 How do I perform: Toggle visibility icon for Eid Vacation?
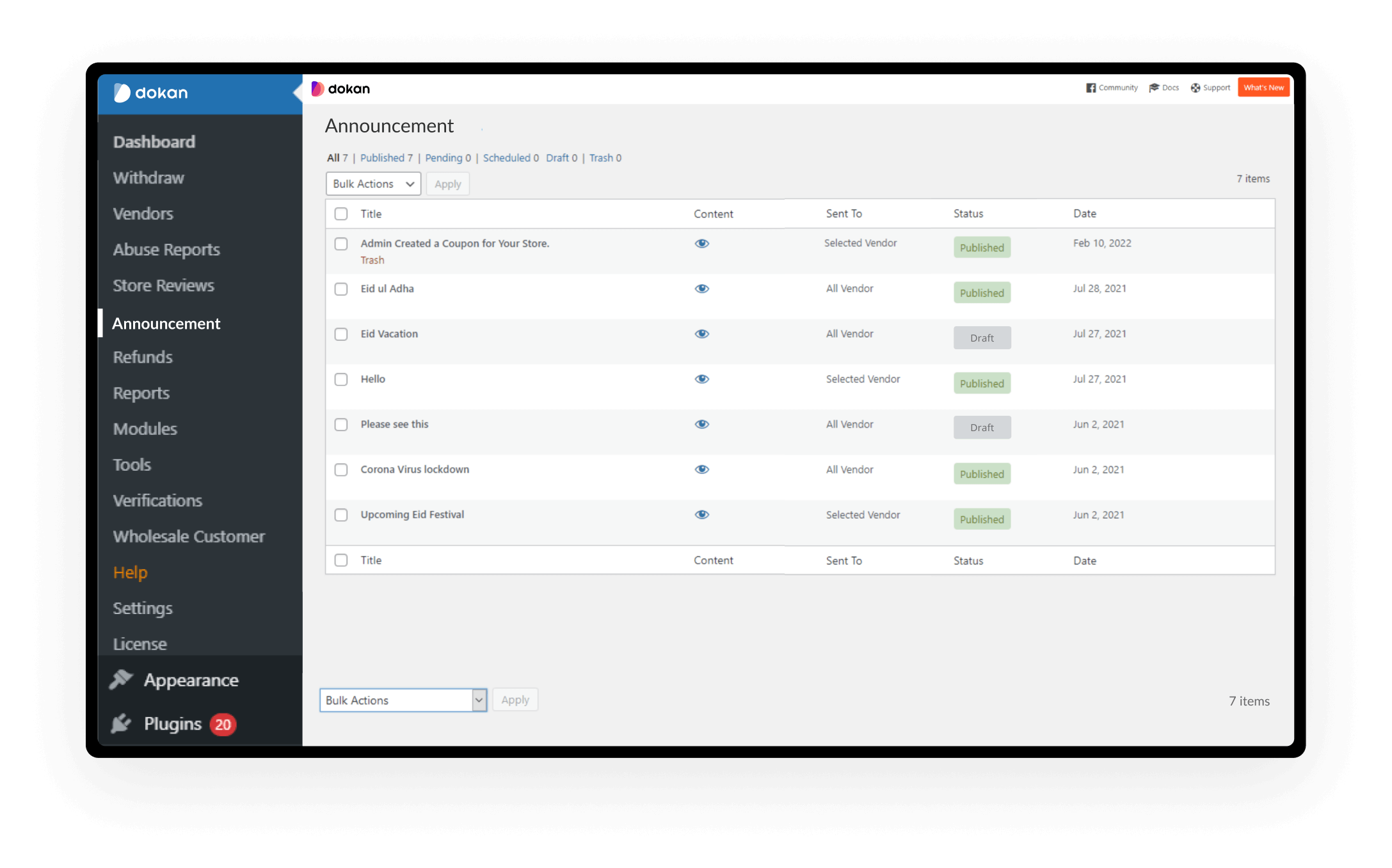click(702, 333)
